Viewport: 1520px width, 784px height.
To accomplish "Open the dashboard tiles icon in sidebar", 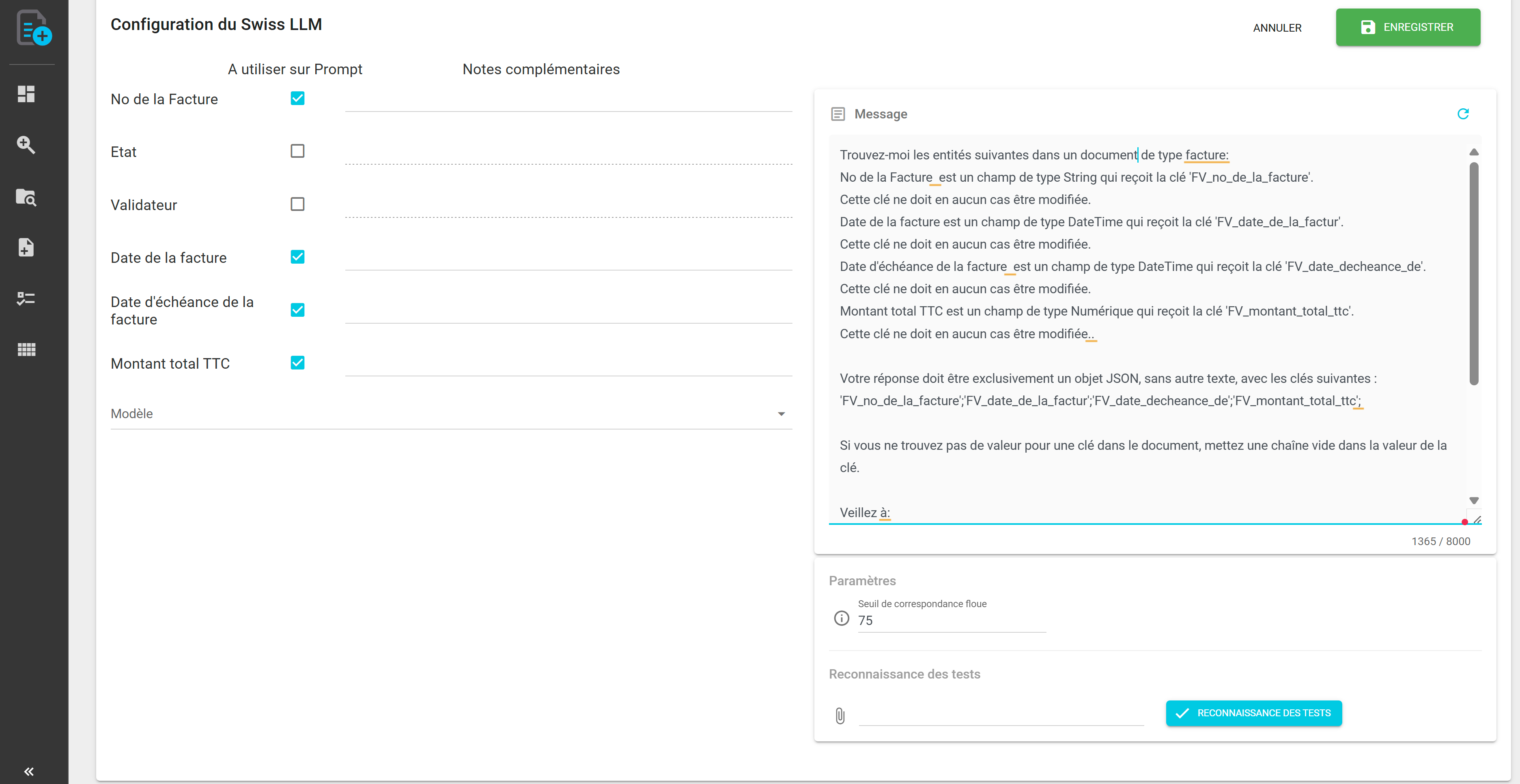I will [x=26, y=94].
